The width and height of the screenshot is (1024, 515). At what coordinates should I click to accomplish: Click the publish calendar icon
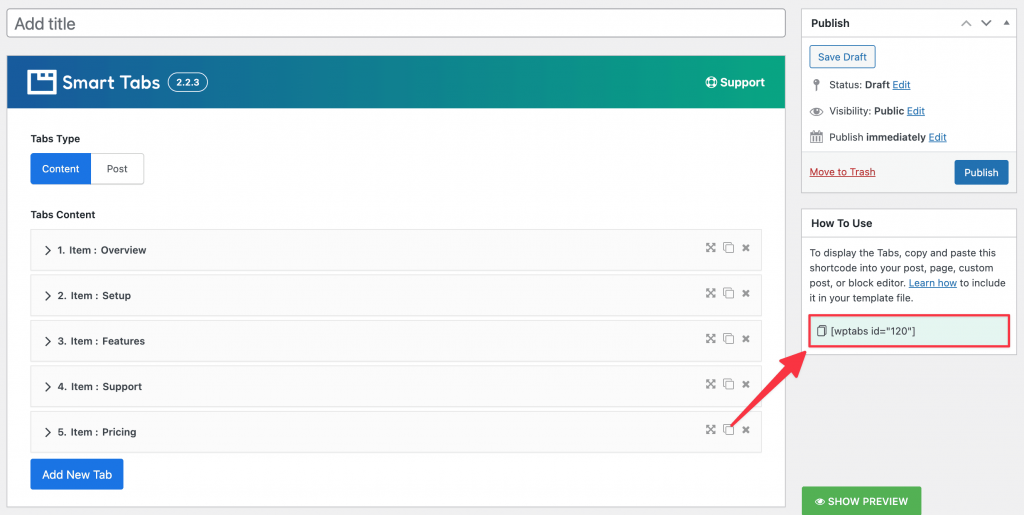[816, 137]
